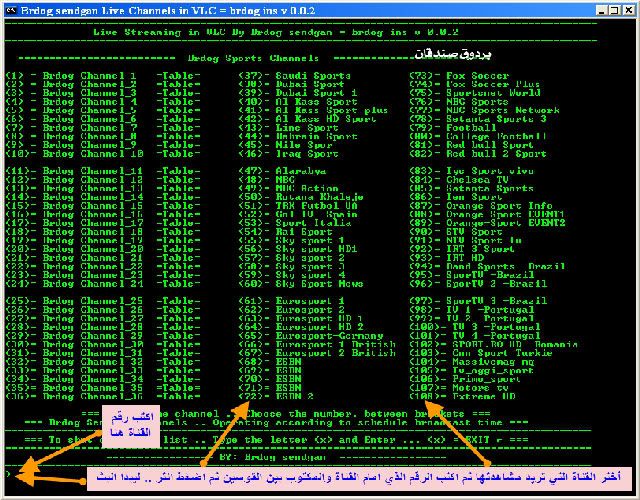Click channel "(68)- ESPN"

pos(270,362)
